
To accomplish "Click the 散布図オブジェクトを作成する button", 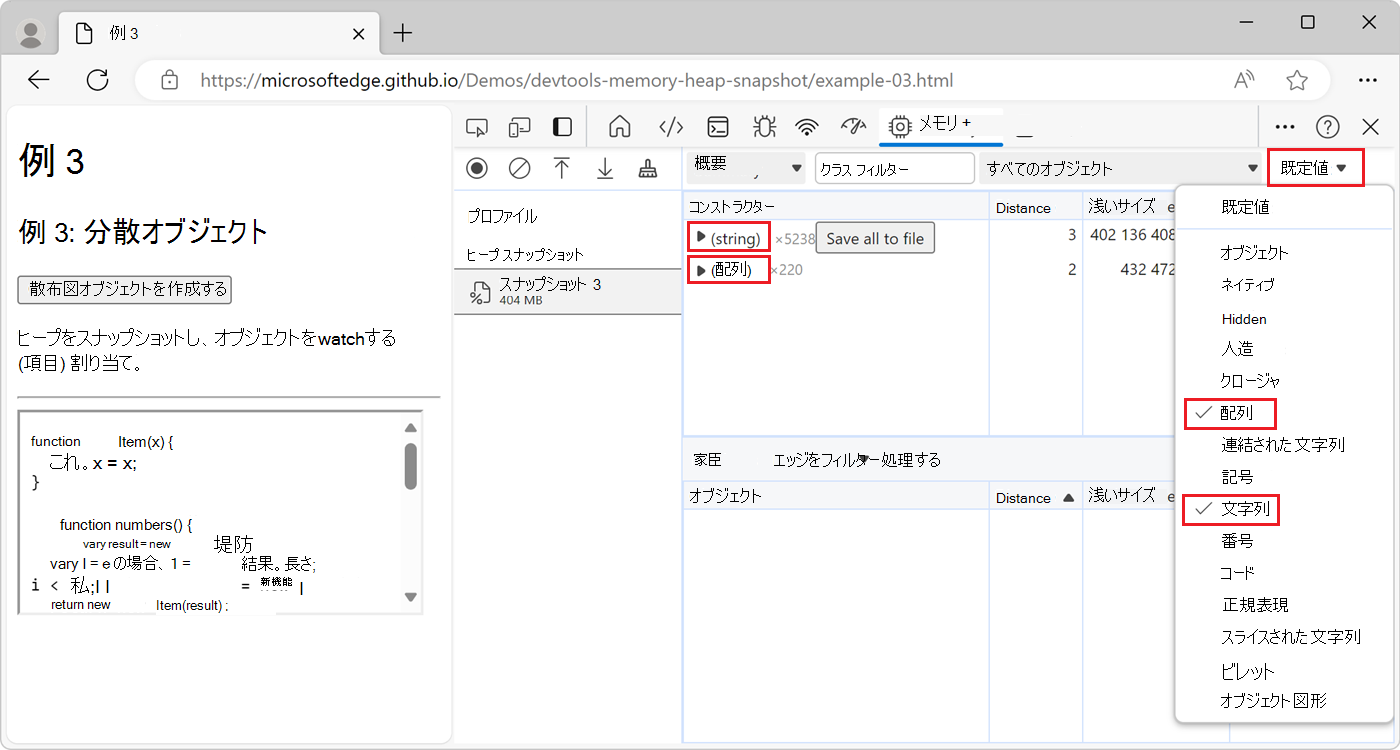I will pyautogui.click(x=123, y=289).
